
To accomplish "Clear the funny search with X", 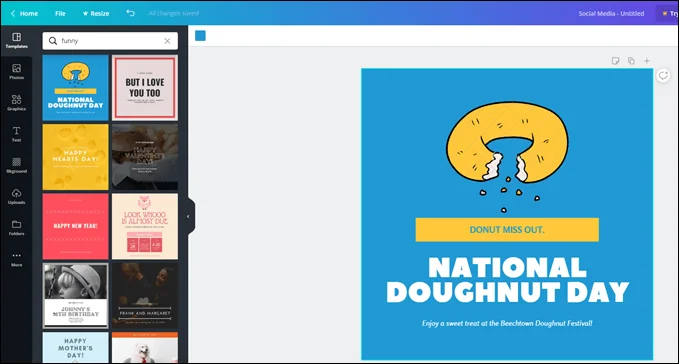I will tap(167, 41).
